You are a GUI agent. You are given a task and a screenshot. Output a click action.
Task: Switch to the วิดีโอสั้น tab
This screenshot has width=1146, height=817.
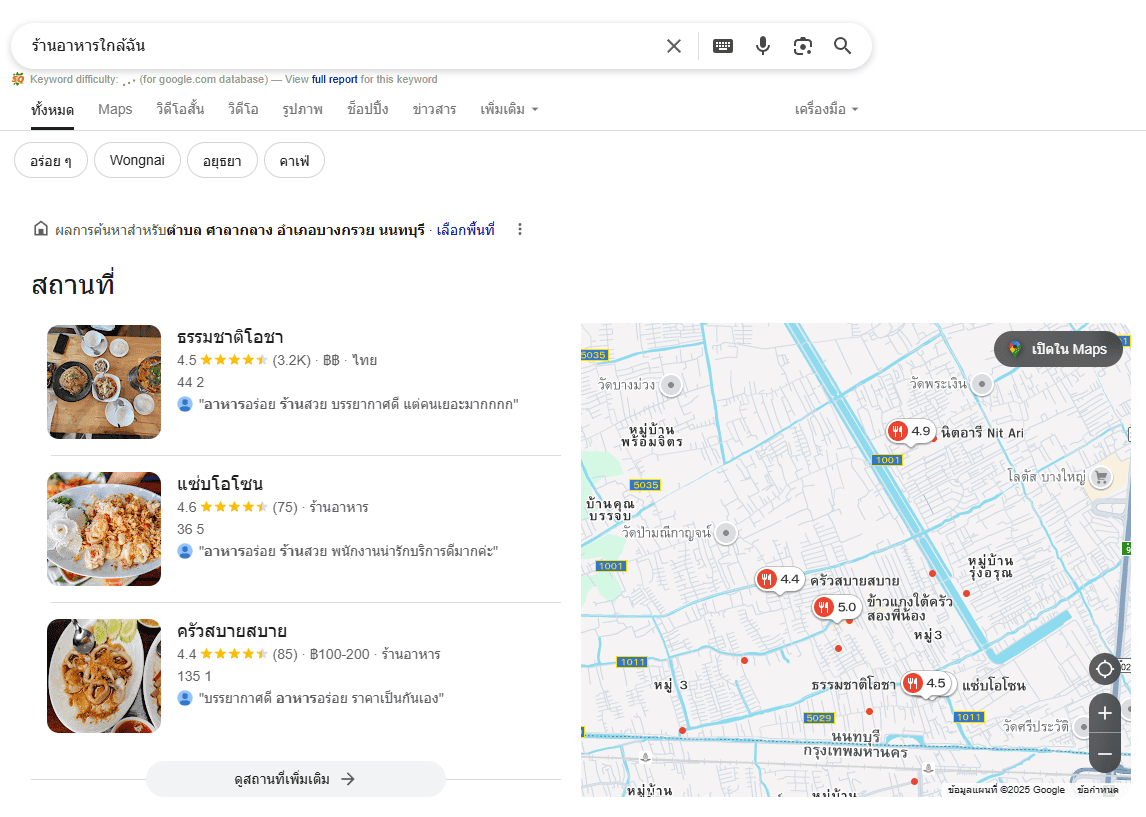click(180, 109)
